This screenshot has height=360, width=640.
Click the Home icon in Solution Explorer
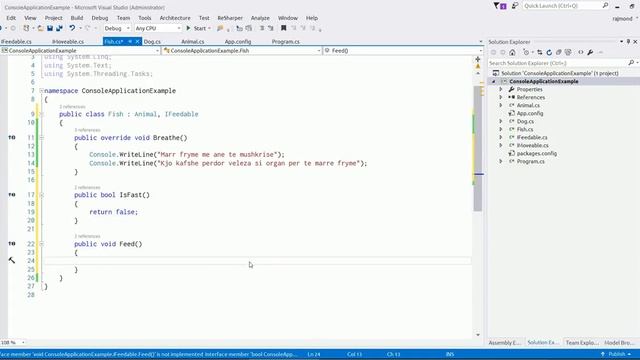pyautogui.click(x=512, y=52)
